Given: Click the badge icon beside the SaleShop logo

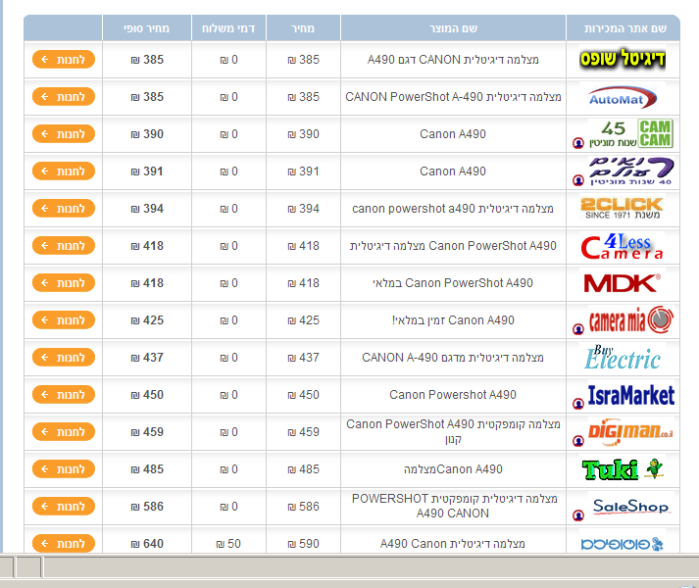Looking at the screenshot, I should (x=578, y=516).
